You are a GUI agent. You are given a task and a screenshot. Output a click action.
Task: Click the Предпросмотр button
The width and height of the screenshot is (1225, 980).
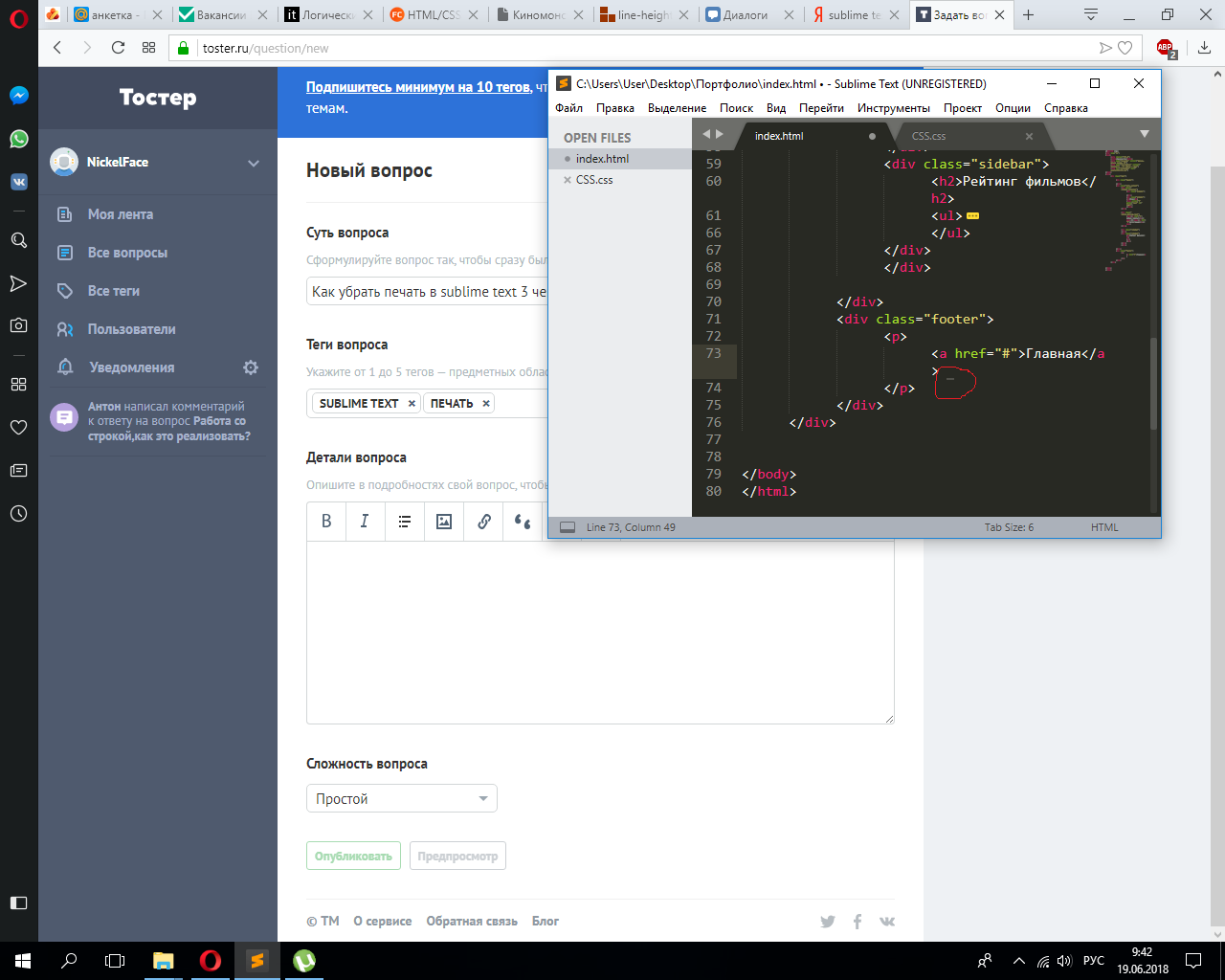click(x=457, y=856)
